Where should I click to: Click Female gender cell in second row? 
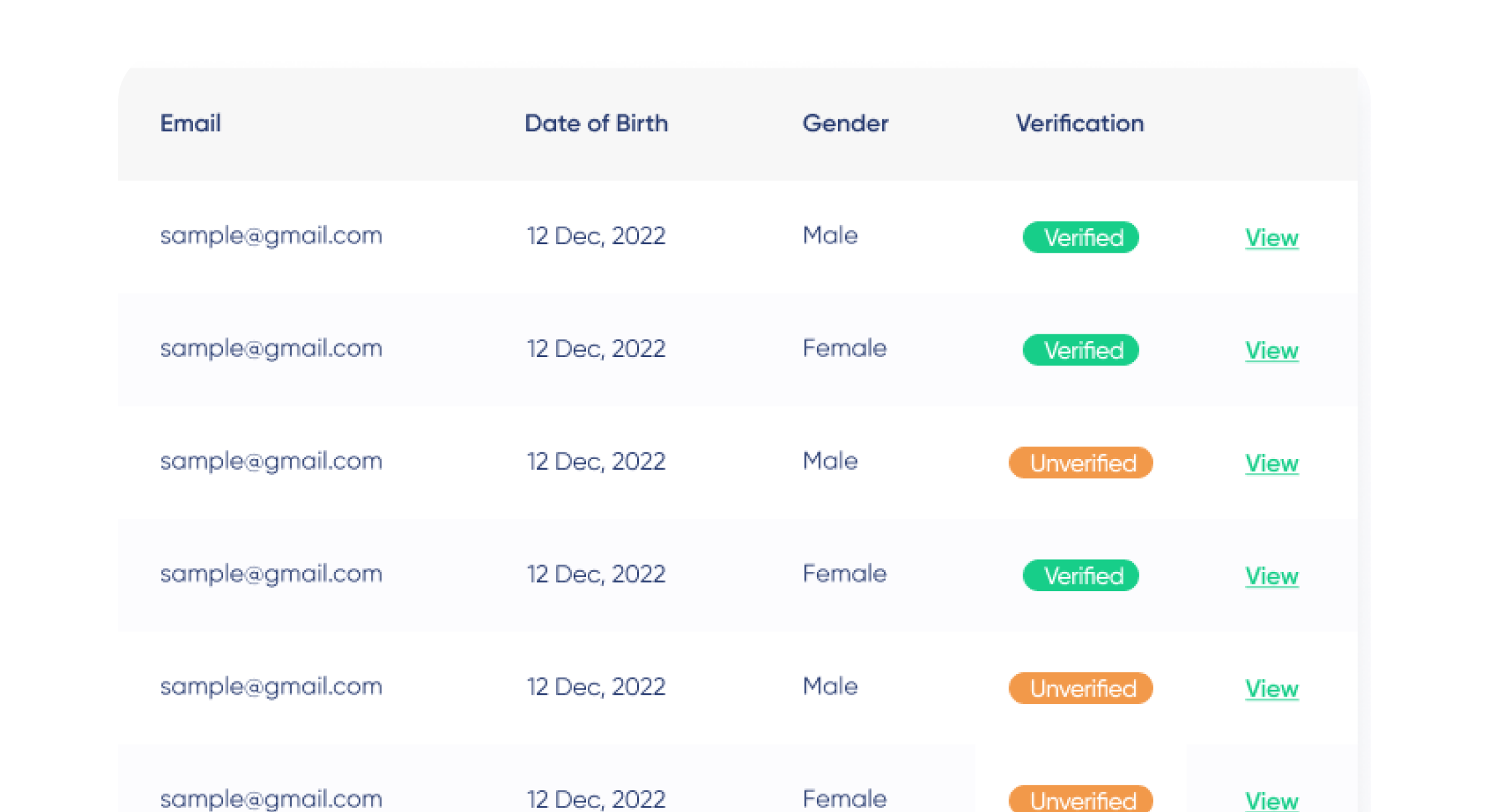pos(844,349)
